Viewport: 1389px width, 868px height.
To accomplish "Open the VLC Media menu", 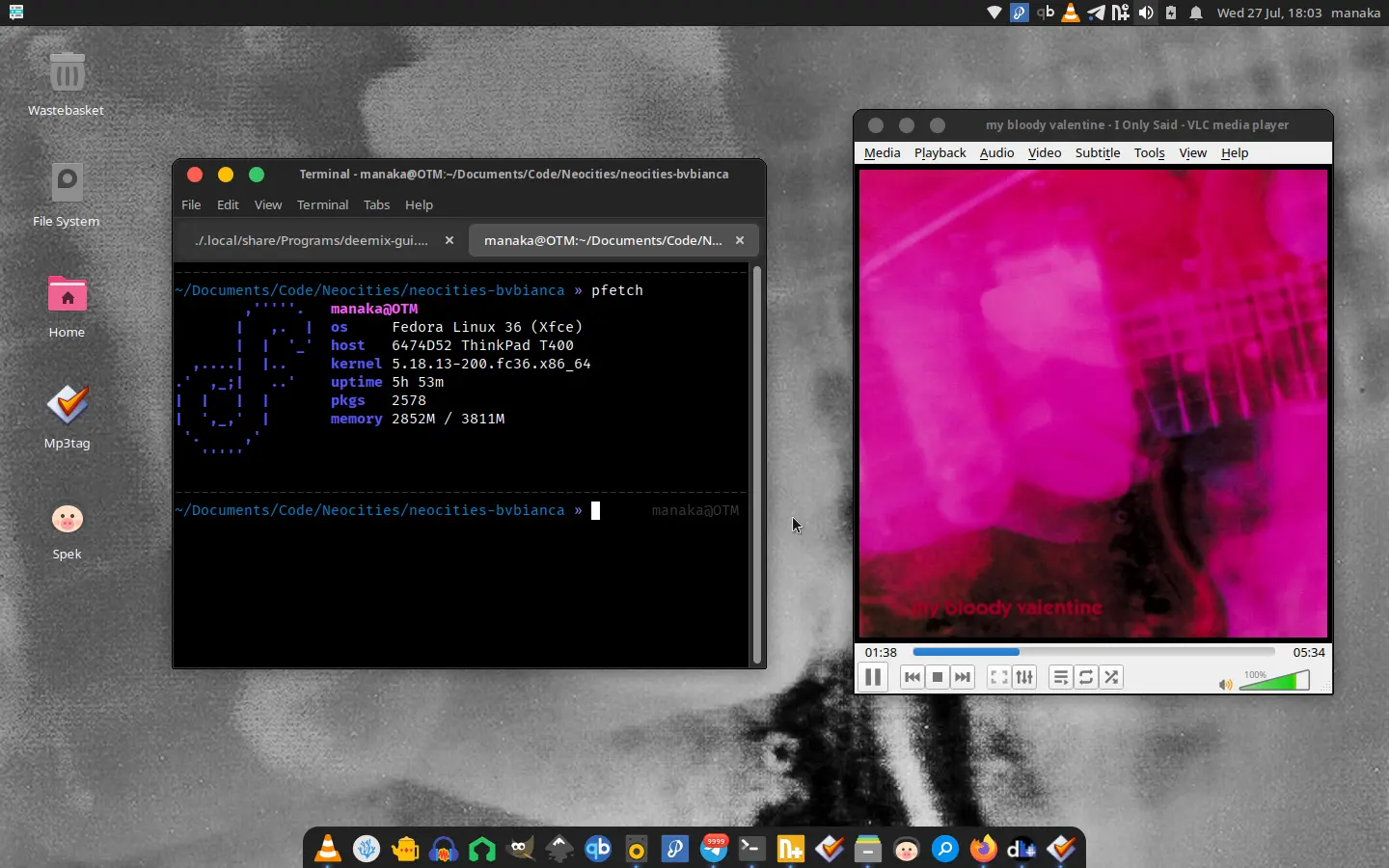I will [882, 152].
